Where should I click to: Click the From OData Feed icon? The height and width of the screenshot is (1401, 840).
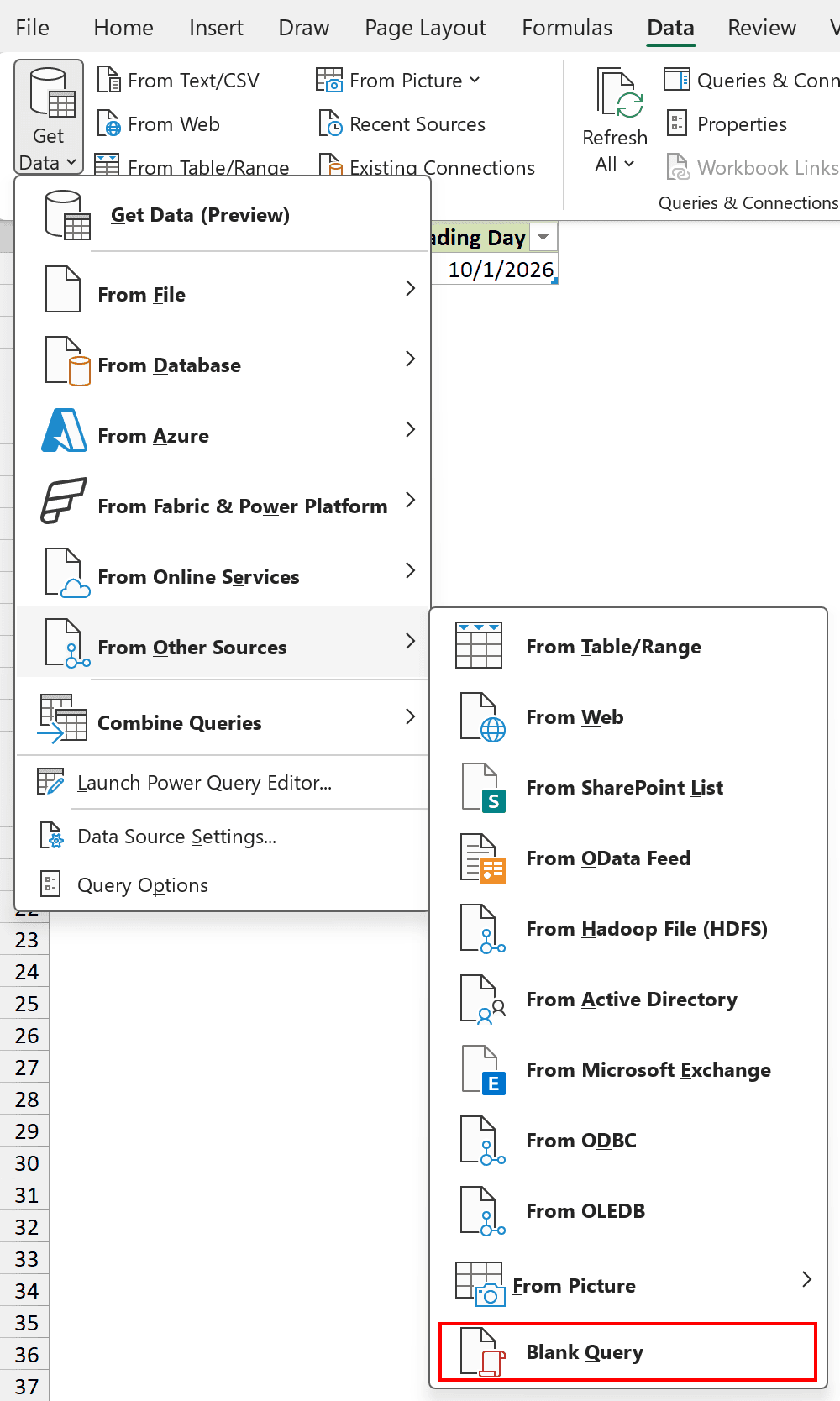tap(483, 858)
